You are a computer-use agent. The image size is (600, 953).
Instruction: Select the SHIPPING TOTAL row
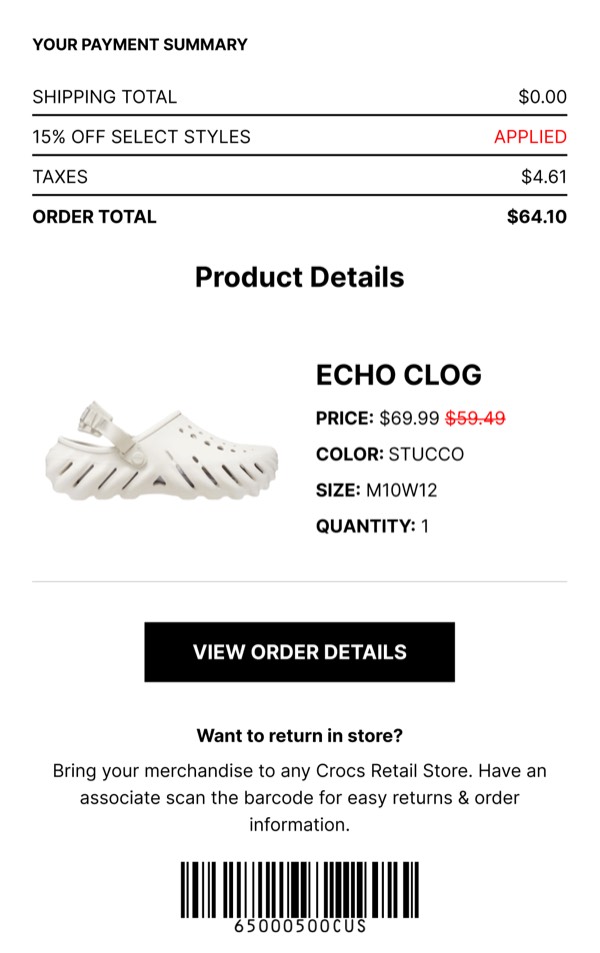point(105,96)
